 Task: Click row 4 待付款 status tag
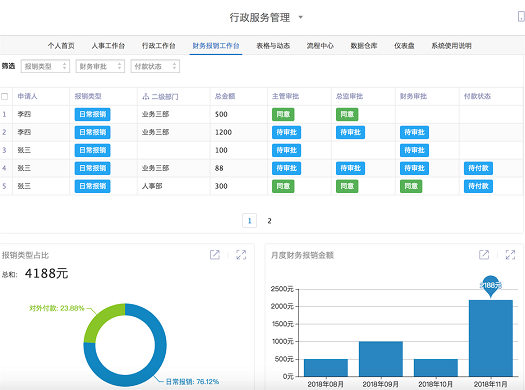pos(478,168)
